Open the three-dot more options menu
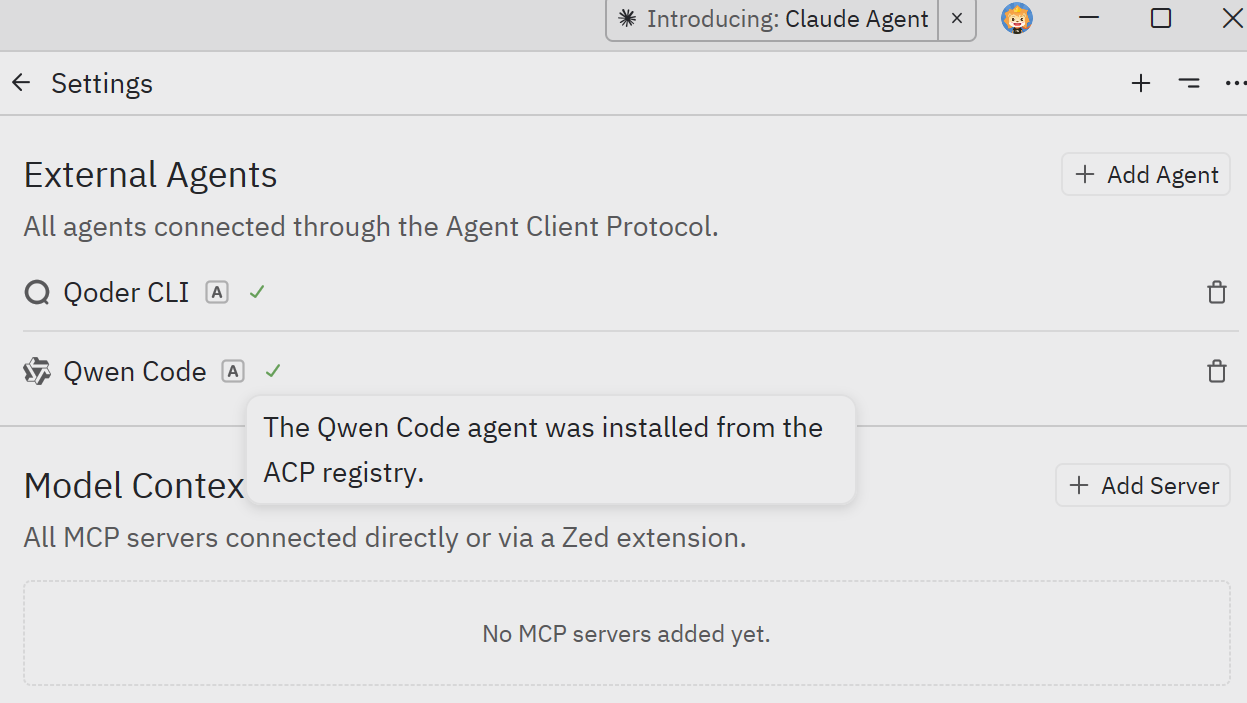Image resolution: width=1247 pixels, height=703 pixels. pyautogui.click(x=1235, y=83)
